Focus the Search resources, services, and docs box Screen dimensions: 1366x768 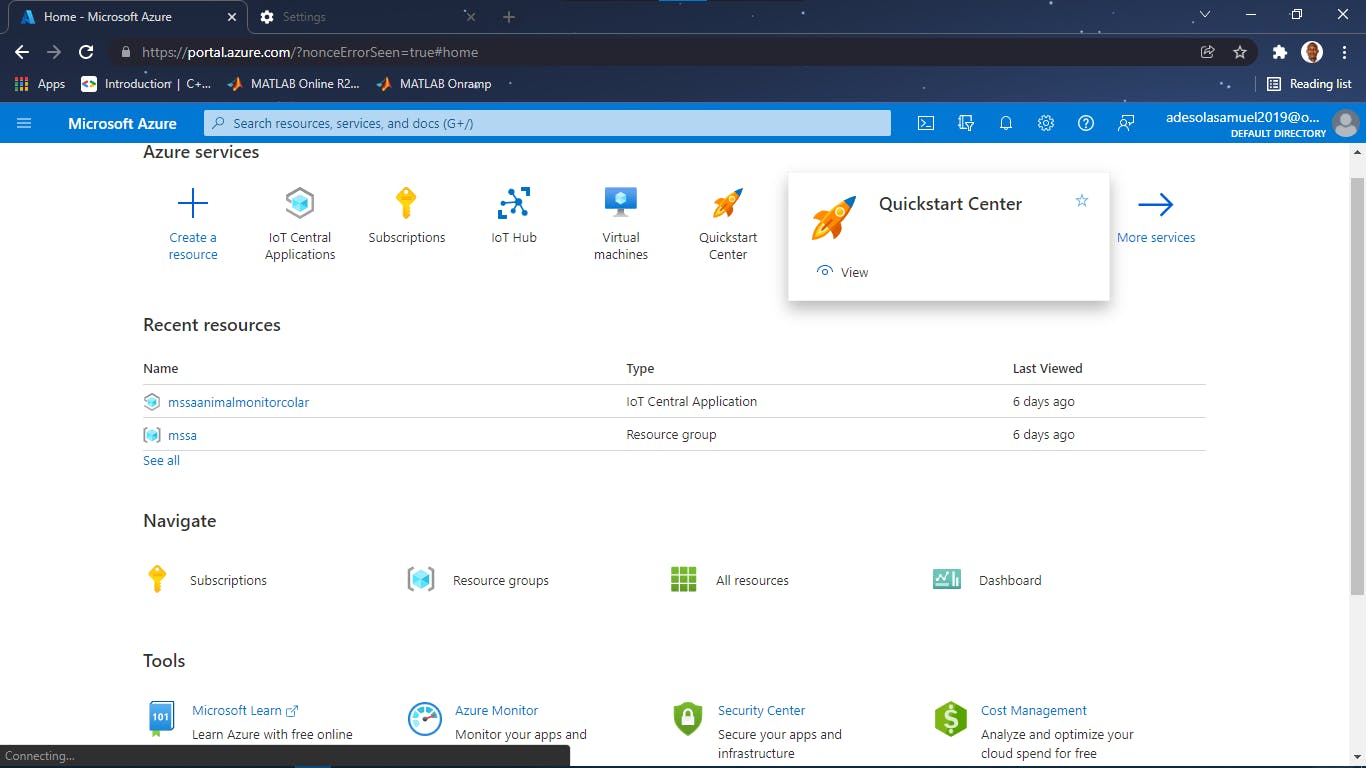(x=548, y=123)
